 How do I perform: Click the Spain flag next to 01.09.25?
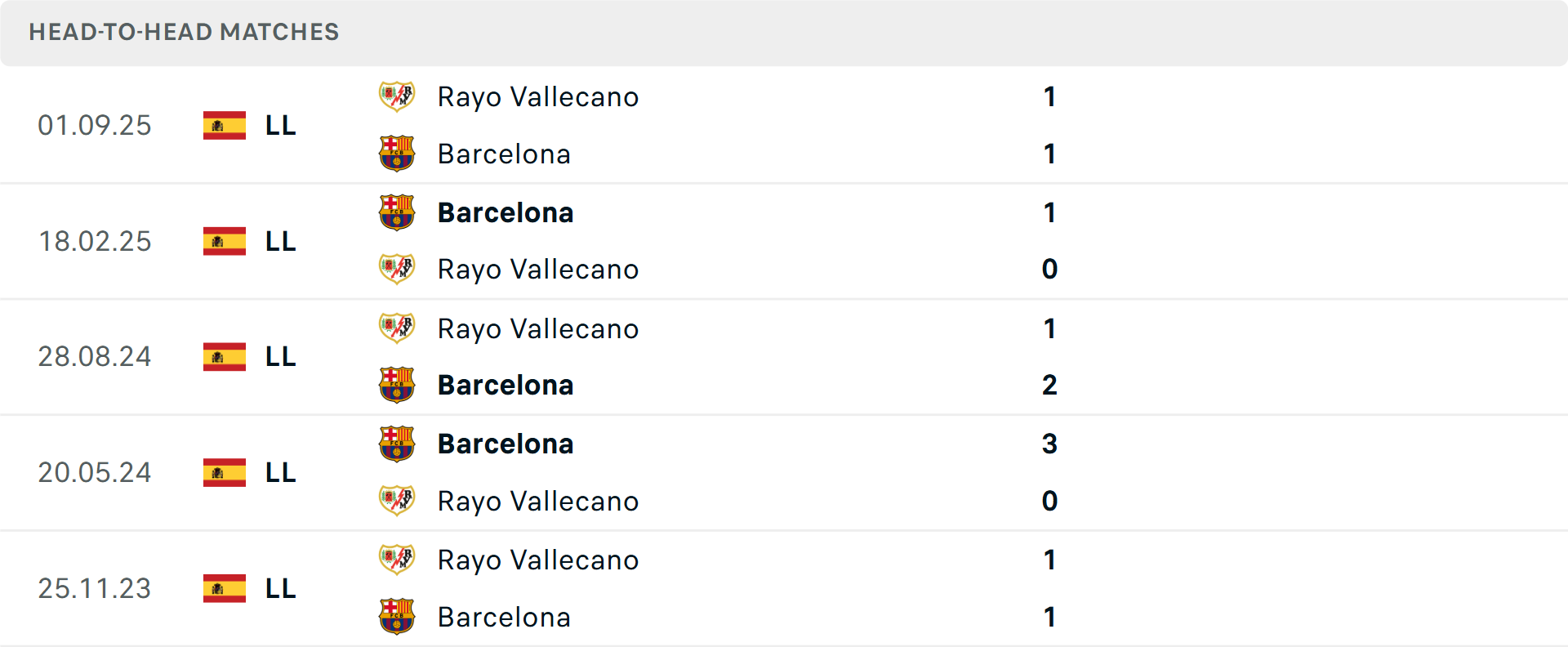[225, 125]
